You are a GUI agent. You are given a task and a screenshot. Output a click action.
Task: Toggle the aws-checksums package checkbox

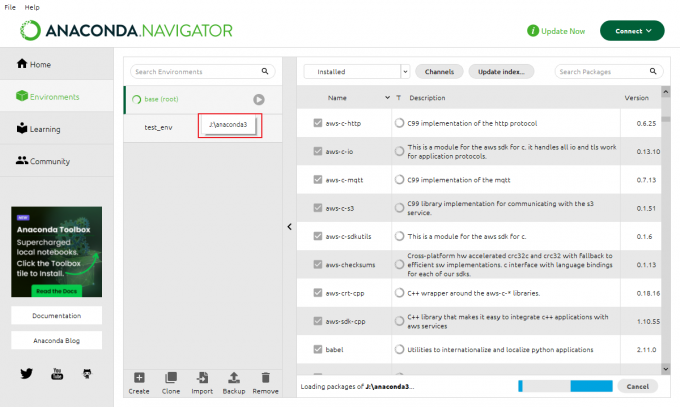click(x=318, y=264)
